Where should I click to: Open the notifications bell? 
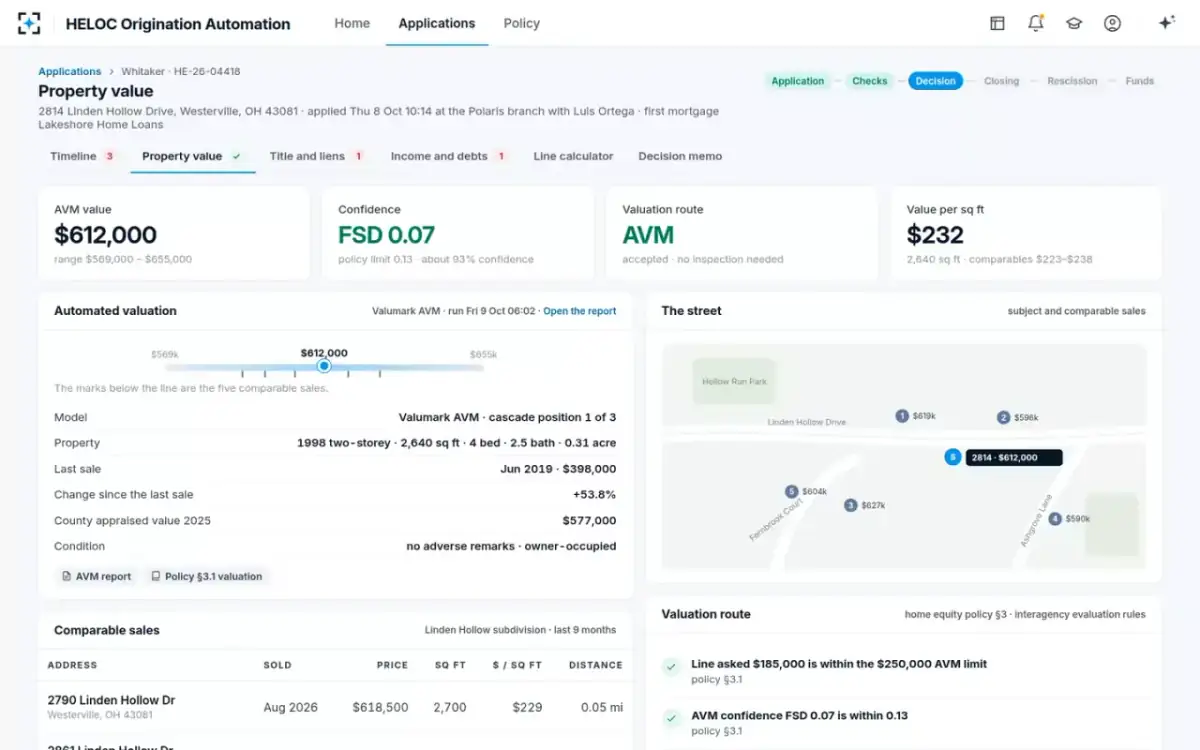click(1036, 23)
